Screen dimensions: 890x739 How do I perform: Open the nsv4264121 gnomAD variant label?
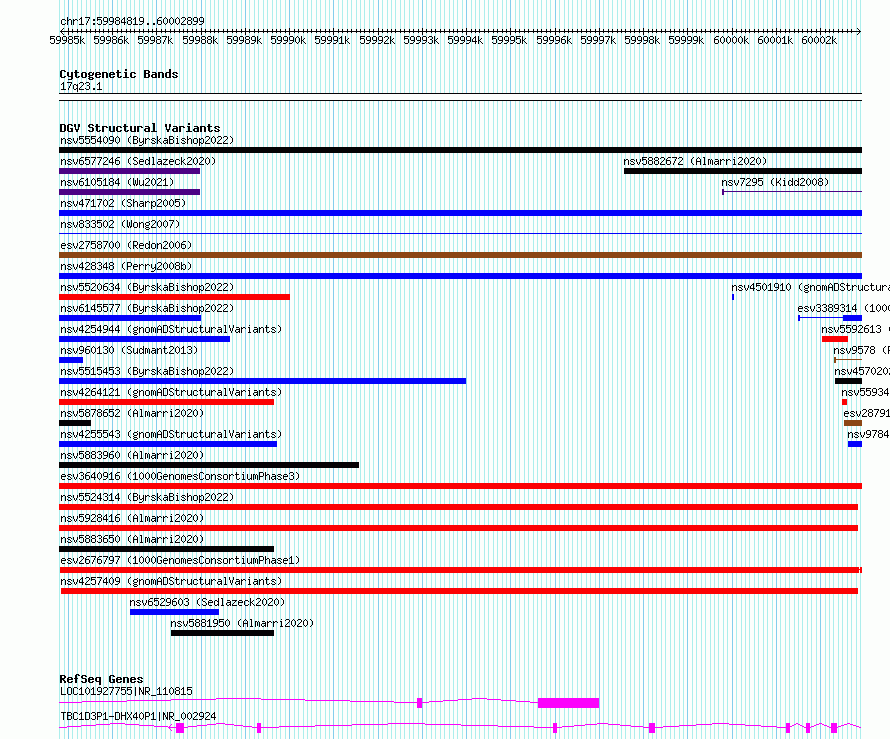coord(171,392)
